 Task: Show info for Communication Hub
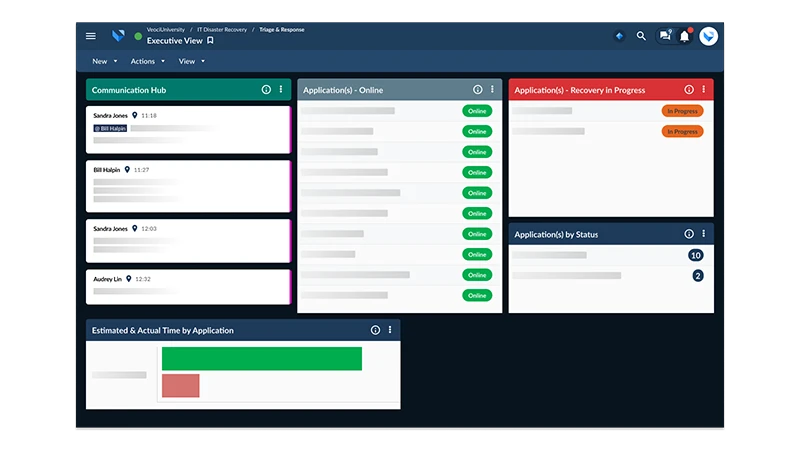pos(266,90)
